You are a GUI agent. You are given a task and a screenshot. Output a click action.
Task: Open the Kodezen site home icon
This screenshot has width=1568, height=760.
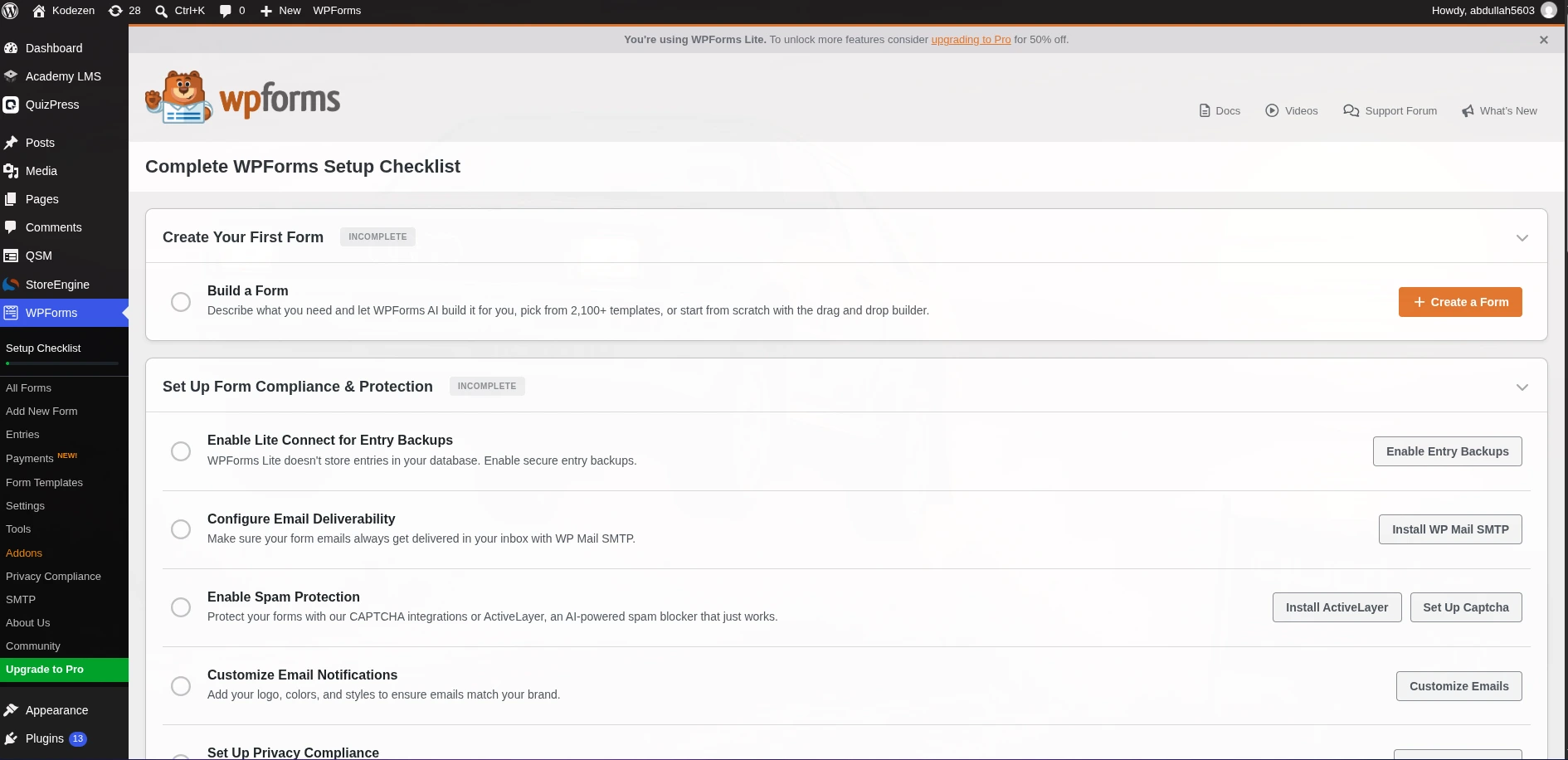(38, 11)
